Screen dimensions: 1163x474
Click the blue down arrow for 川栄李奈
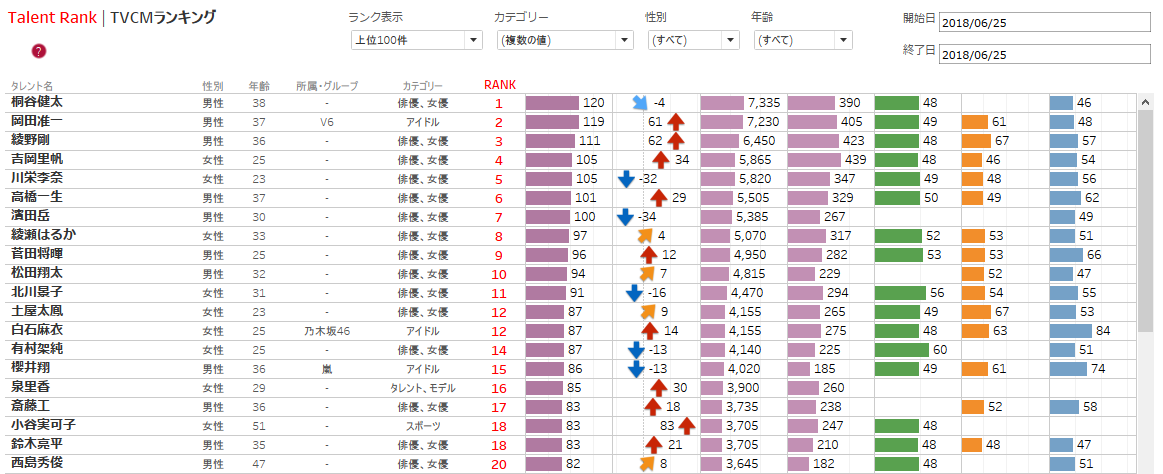(x=626, y=179)
